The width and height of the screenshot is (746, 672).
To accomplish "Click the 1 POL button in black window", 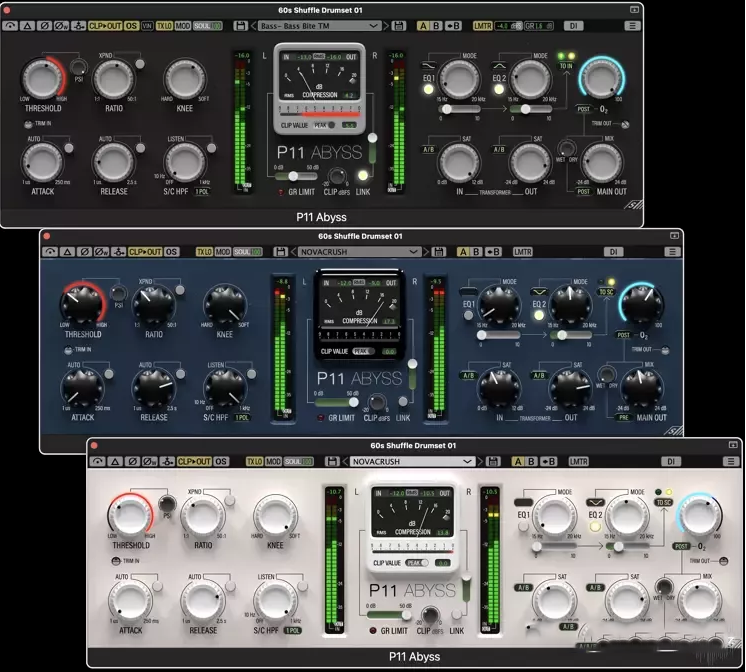I will pyautogui.click(x=202, y=192).
